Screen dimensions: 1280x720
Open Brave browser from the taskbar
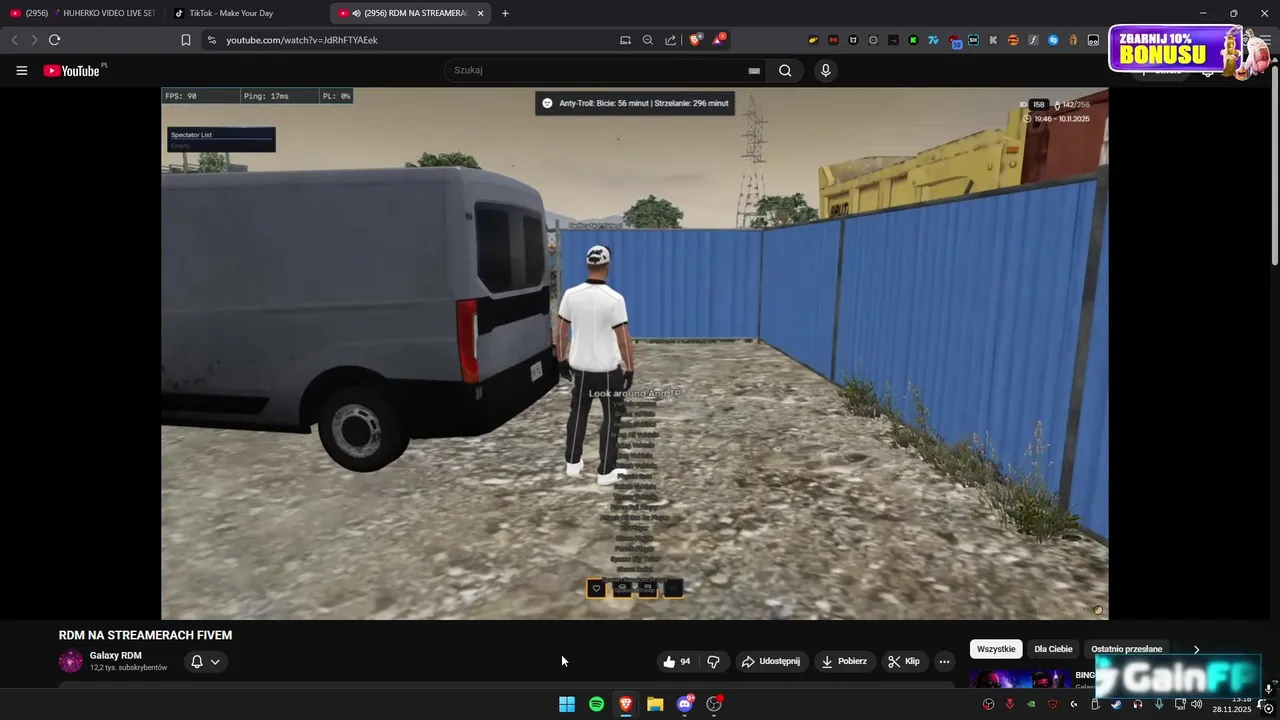(x=626, y=704)
